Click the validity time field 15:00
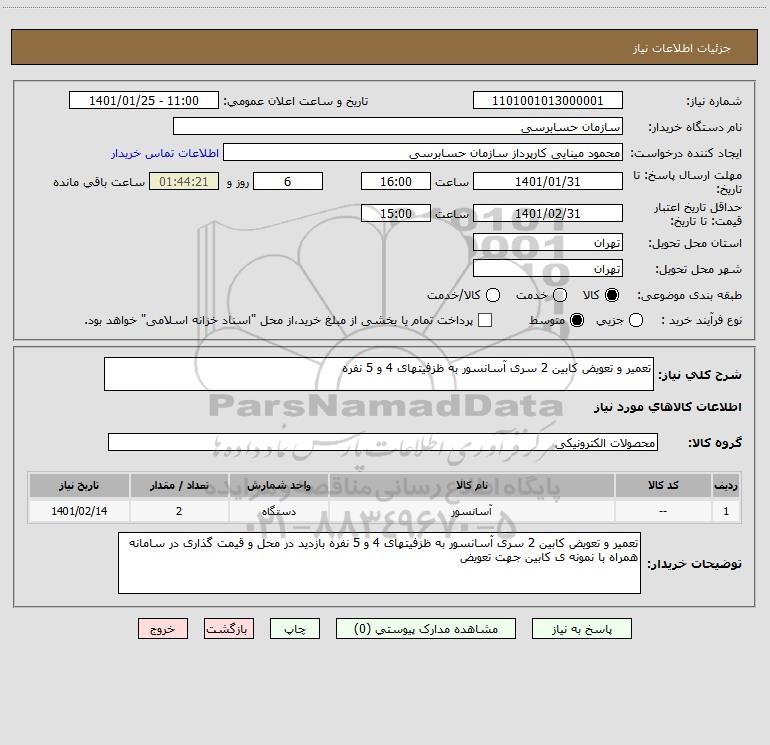Viewport: 770px width, 745px height. [396, 214]
